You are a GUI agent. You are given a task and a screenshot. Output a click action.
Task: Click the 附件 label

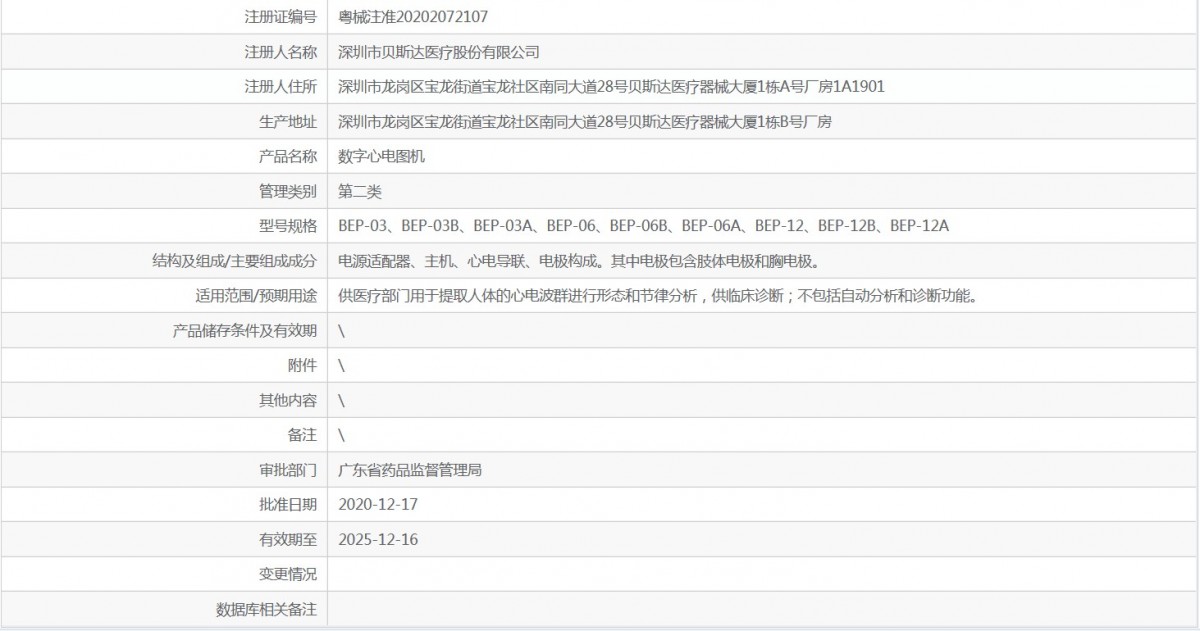(303, 366)
